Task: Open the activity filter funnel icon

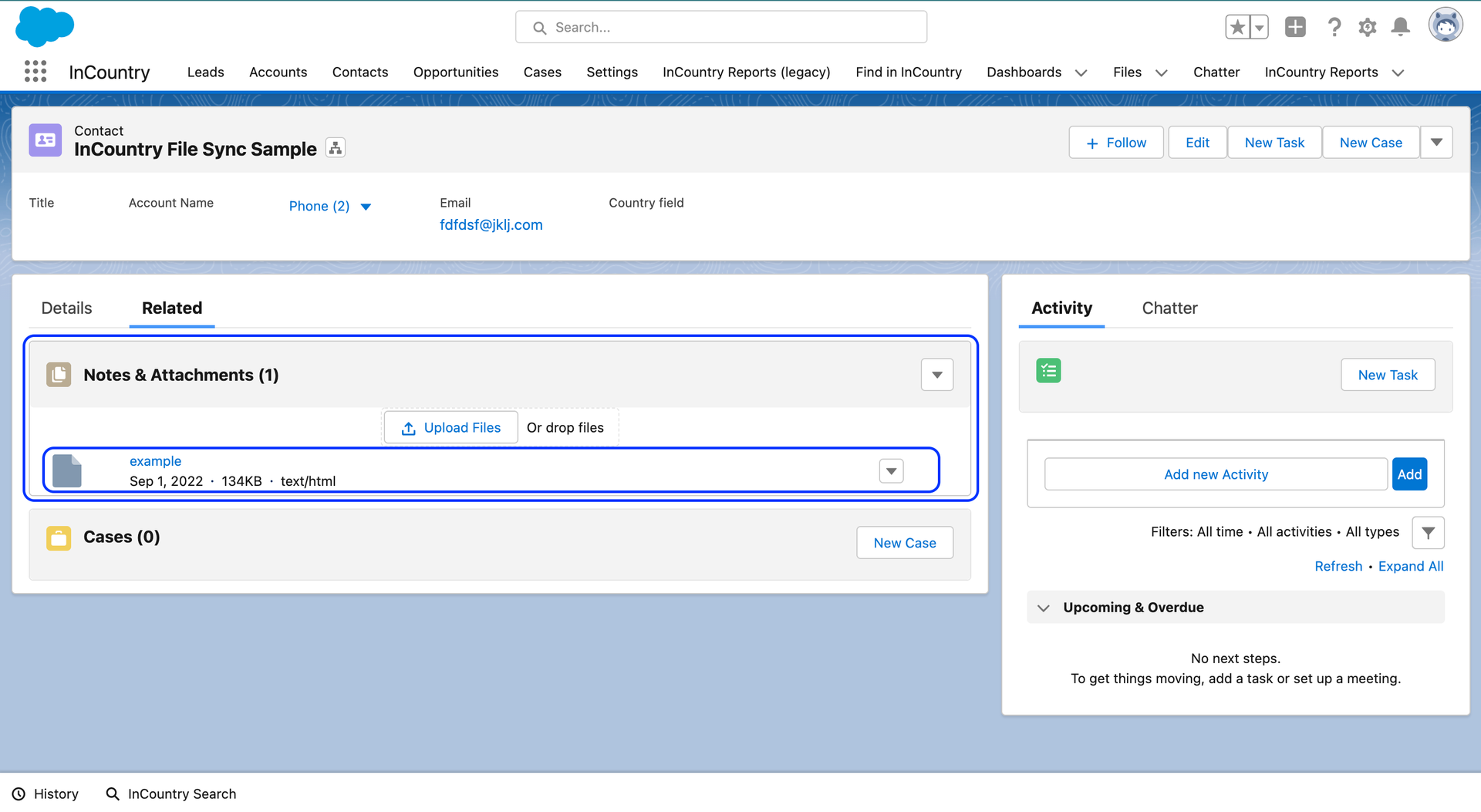Action: pos(1428,533)
